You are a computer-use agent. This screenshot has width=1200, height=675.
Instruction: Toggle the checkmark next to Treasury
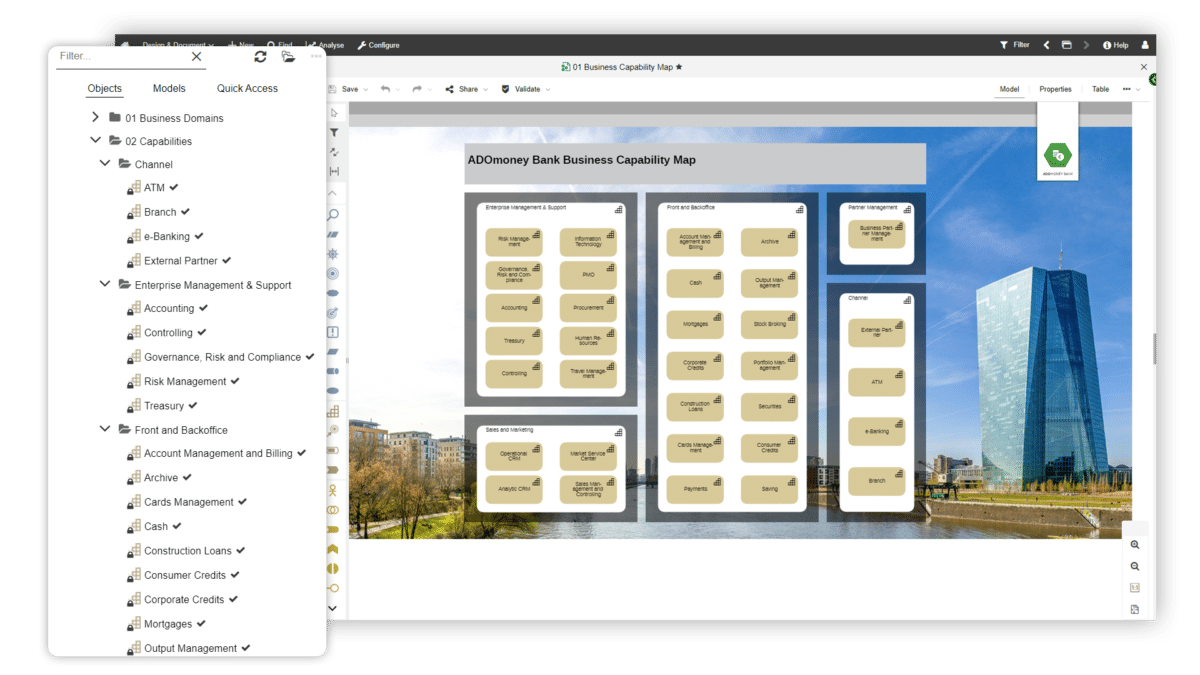coord(193,405)
